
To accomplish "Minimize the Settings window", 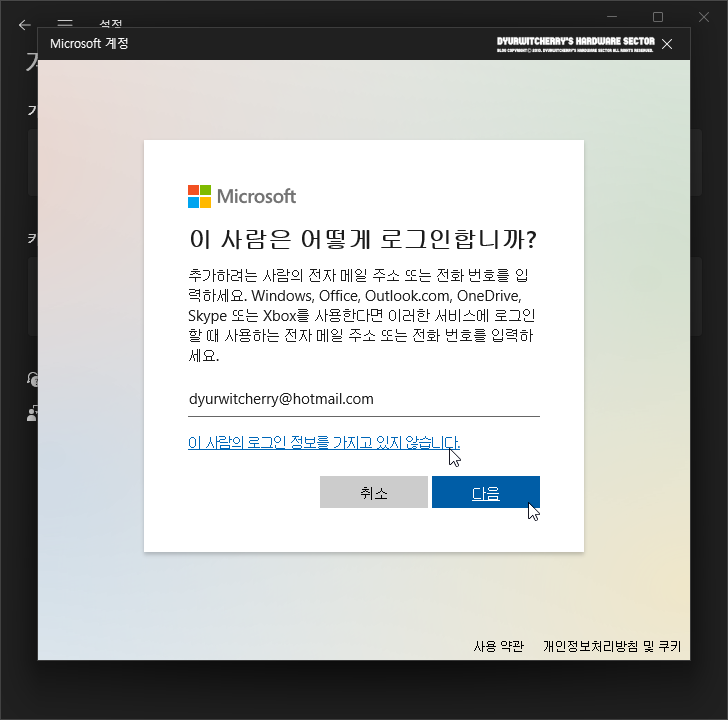I will point(612,17).
